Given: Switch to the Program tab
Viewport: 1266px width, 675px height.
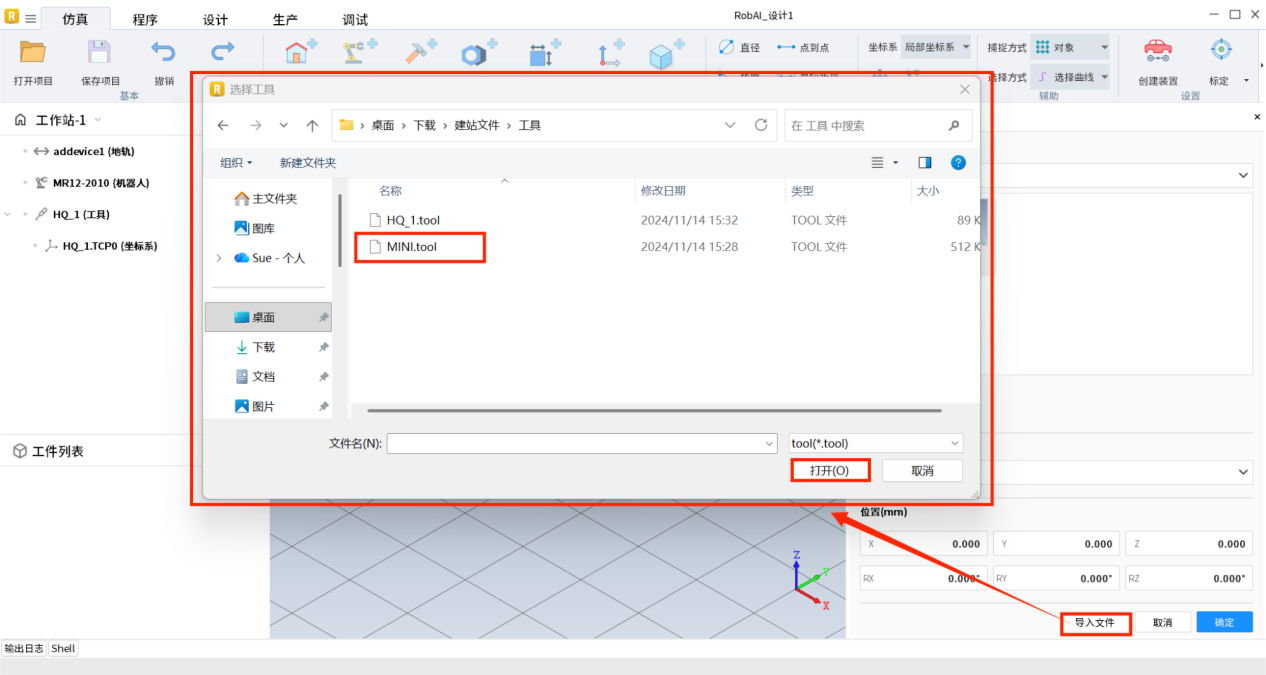Looking at the screenshot, I should 145,20.
